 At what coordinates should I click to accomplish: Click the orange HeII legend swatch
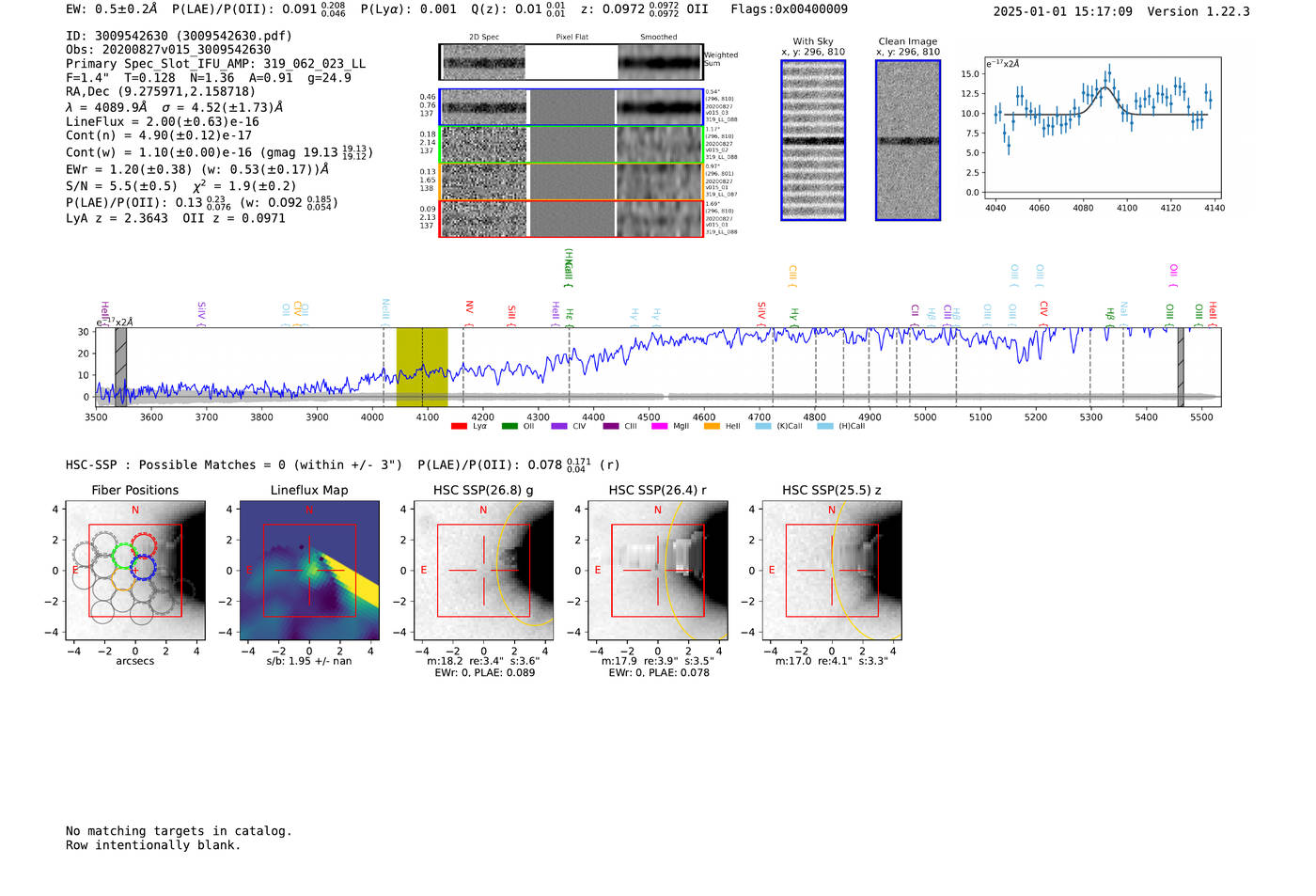tap(712, 427)
